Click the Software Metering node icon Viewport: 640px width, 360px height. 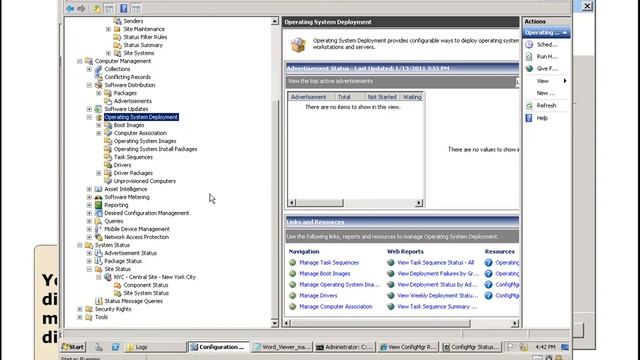tap(98, 197)
